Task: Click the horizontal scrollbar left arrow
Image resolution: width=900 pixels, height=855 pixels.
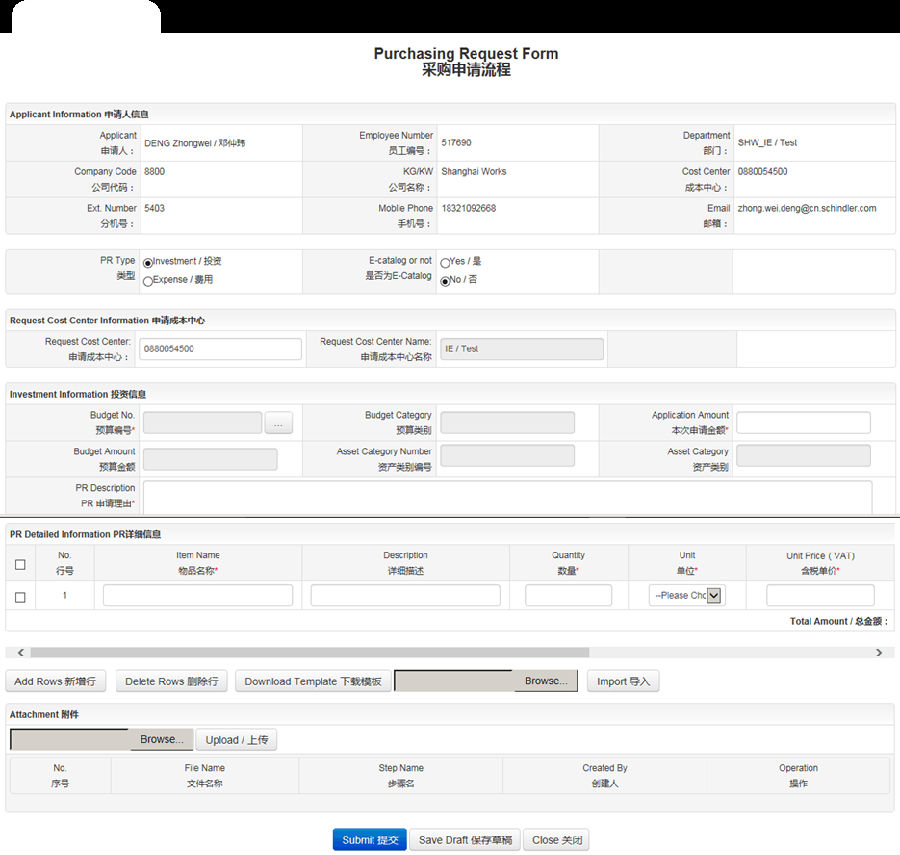Action: (21, 652)
